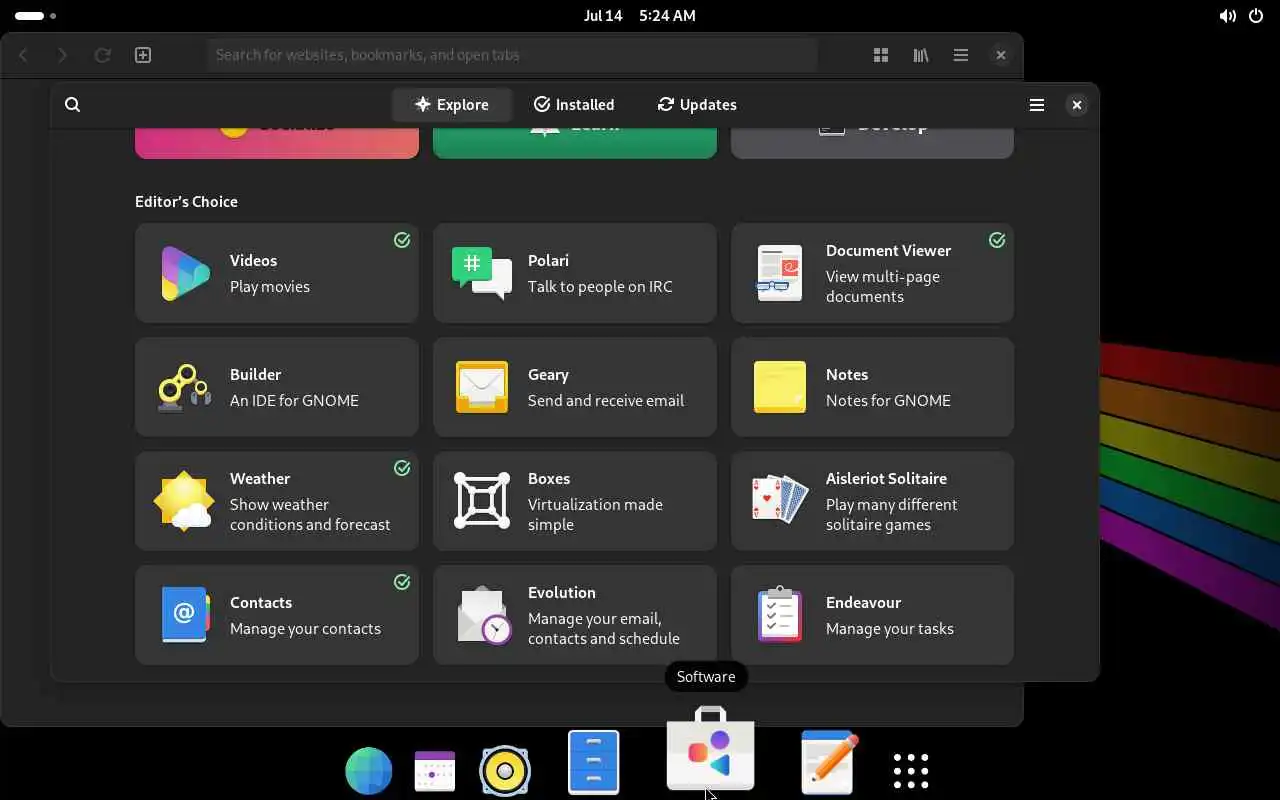Click 'Play many different solitaire games' text
This screenshot has width=1280, height=800.
click(891, 515)
